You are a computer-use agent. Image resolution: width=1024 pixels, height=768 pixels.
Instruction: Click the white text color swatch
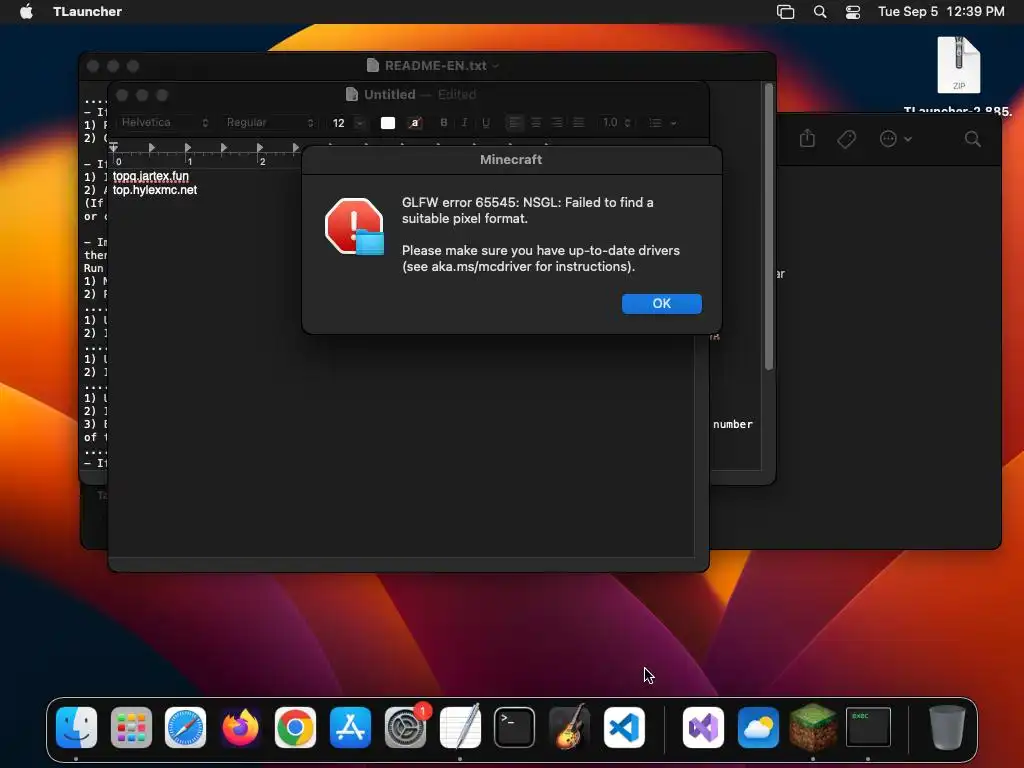pyautogui.click(x=388, y=123)
